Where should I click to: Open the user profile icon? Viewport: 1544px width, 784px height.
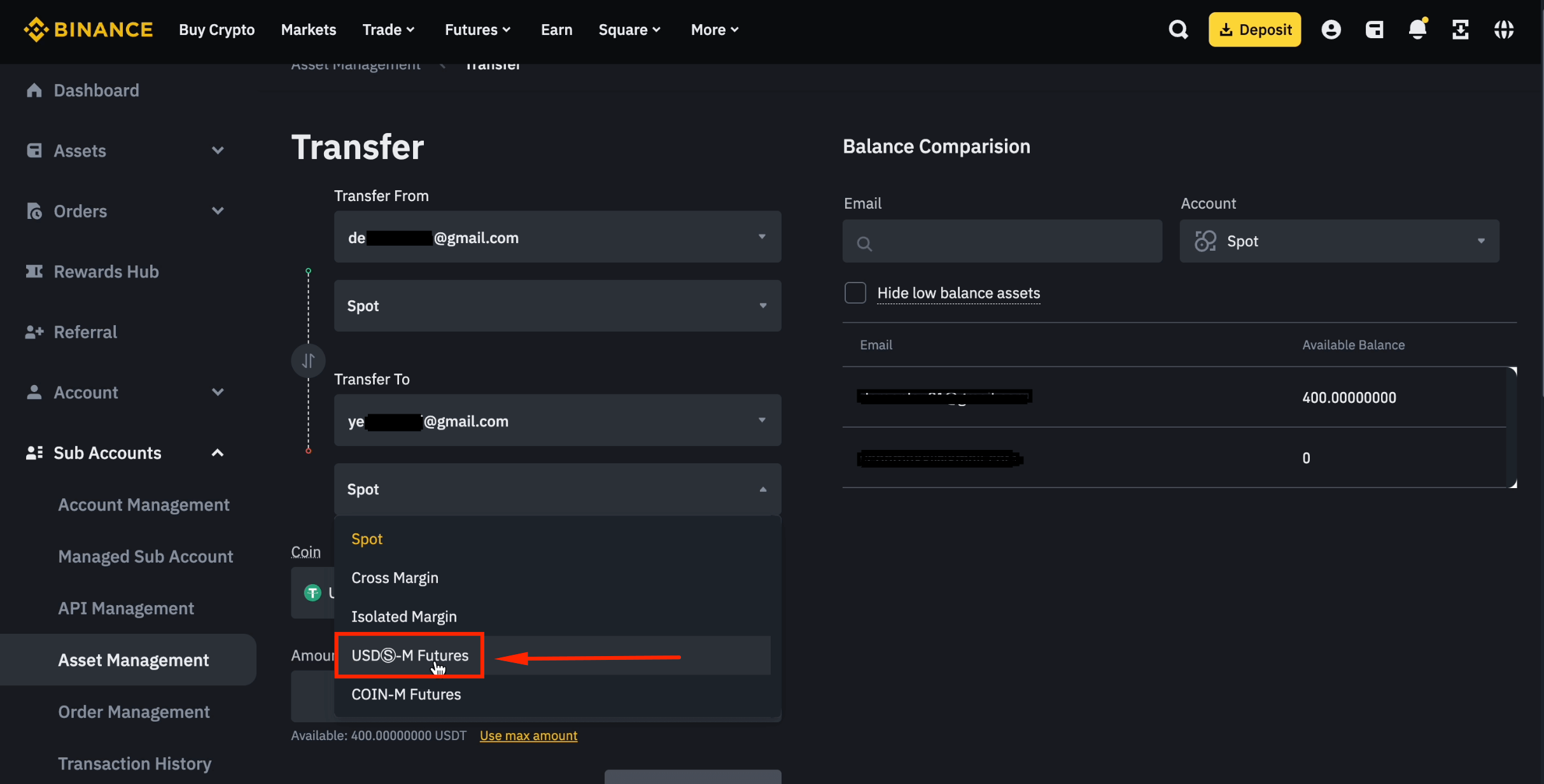click(1331, 29)
